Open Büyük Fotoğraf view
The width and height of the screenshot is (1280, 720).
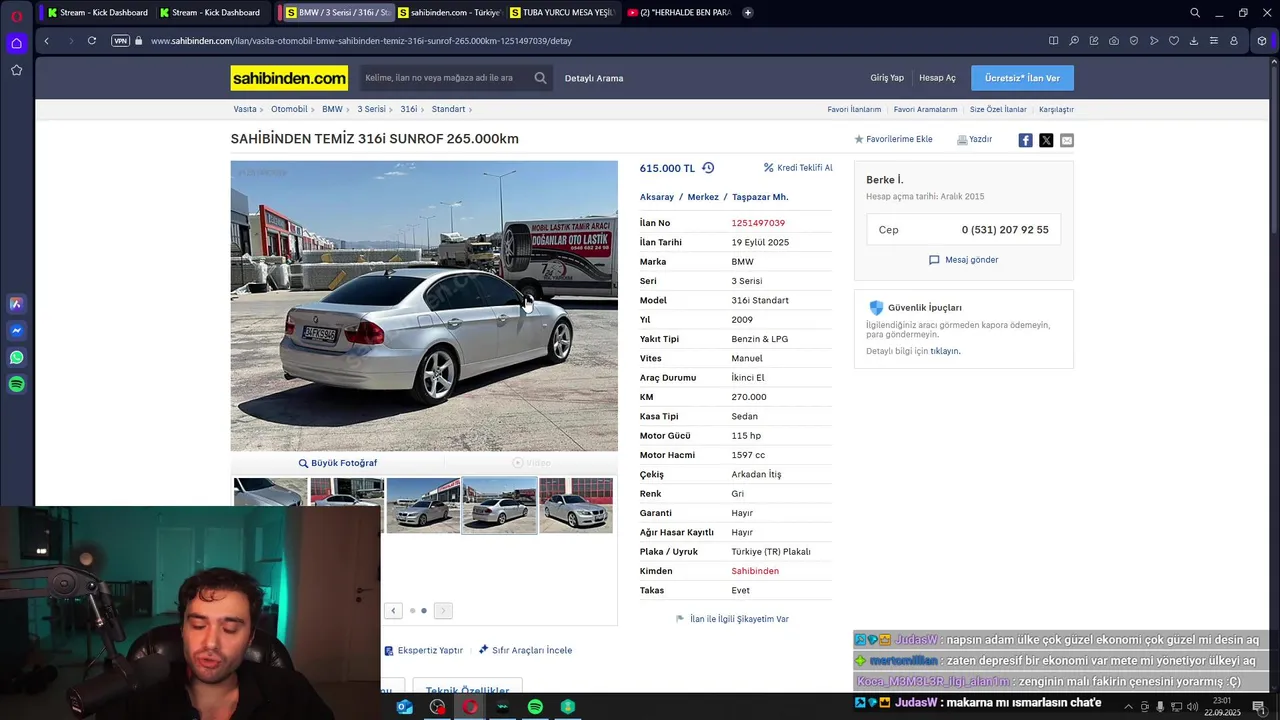[338, 463]
